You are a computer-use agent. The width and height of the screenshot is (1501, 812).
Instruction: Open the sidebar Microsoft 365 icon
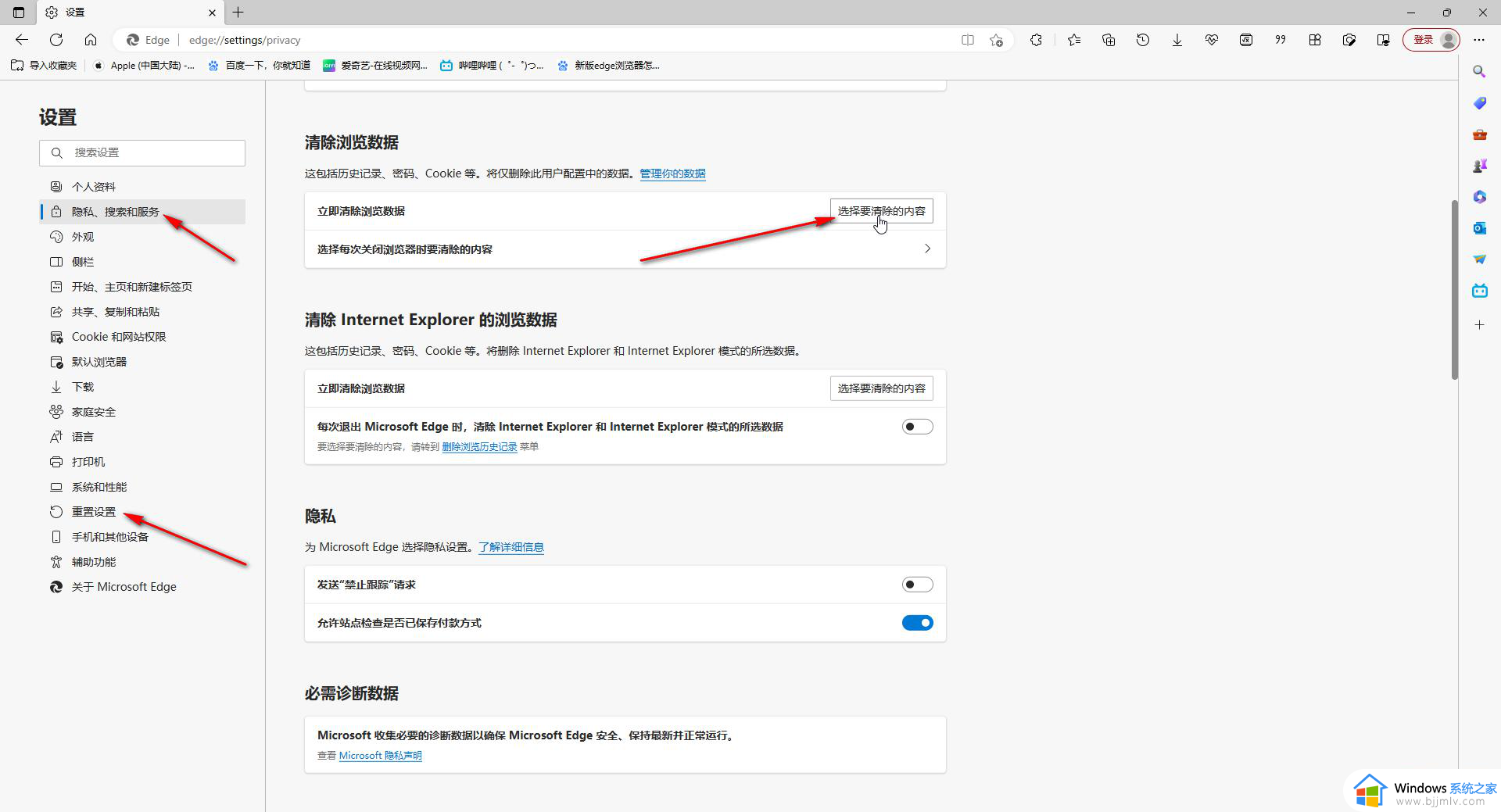click(x=1479, y=197)
